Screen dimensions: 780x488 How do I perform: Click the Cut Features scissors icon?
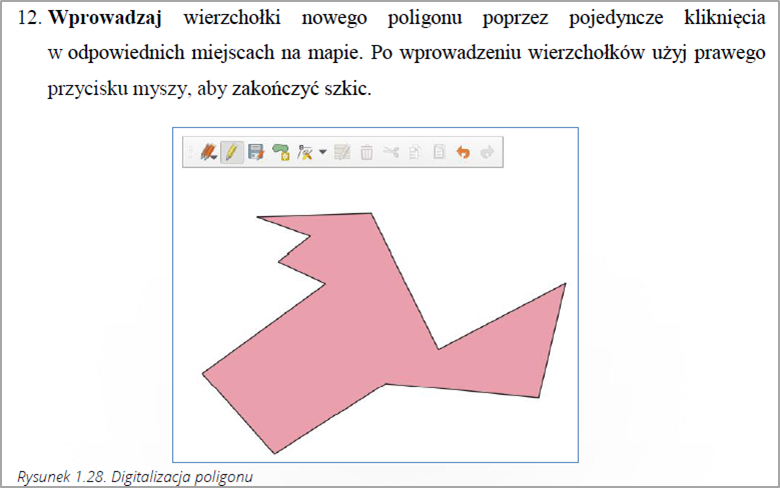(391, 151)
